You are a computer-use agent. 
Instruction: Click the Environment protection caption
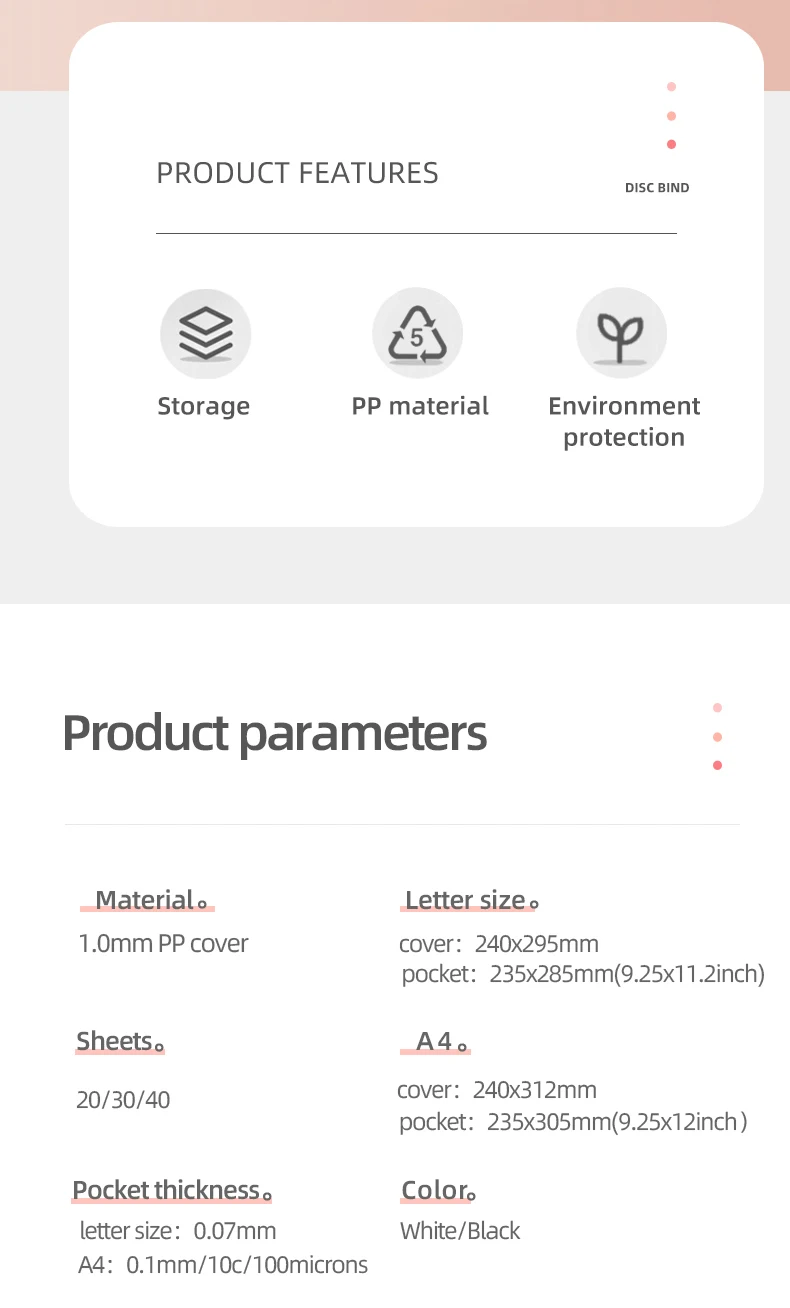(624, 421)
